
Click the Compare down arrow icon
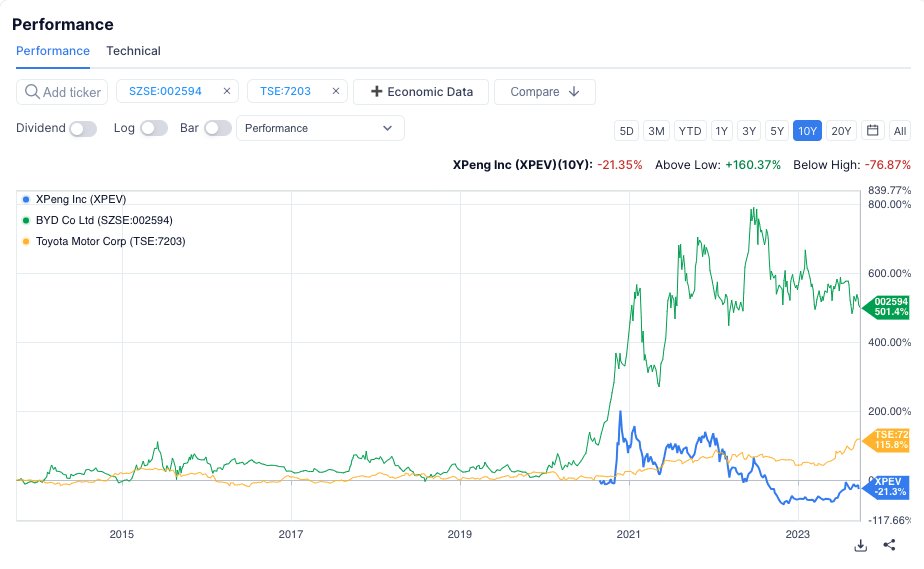click(x=574, y=92)
